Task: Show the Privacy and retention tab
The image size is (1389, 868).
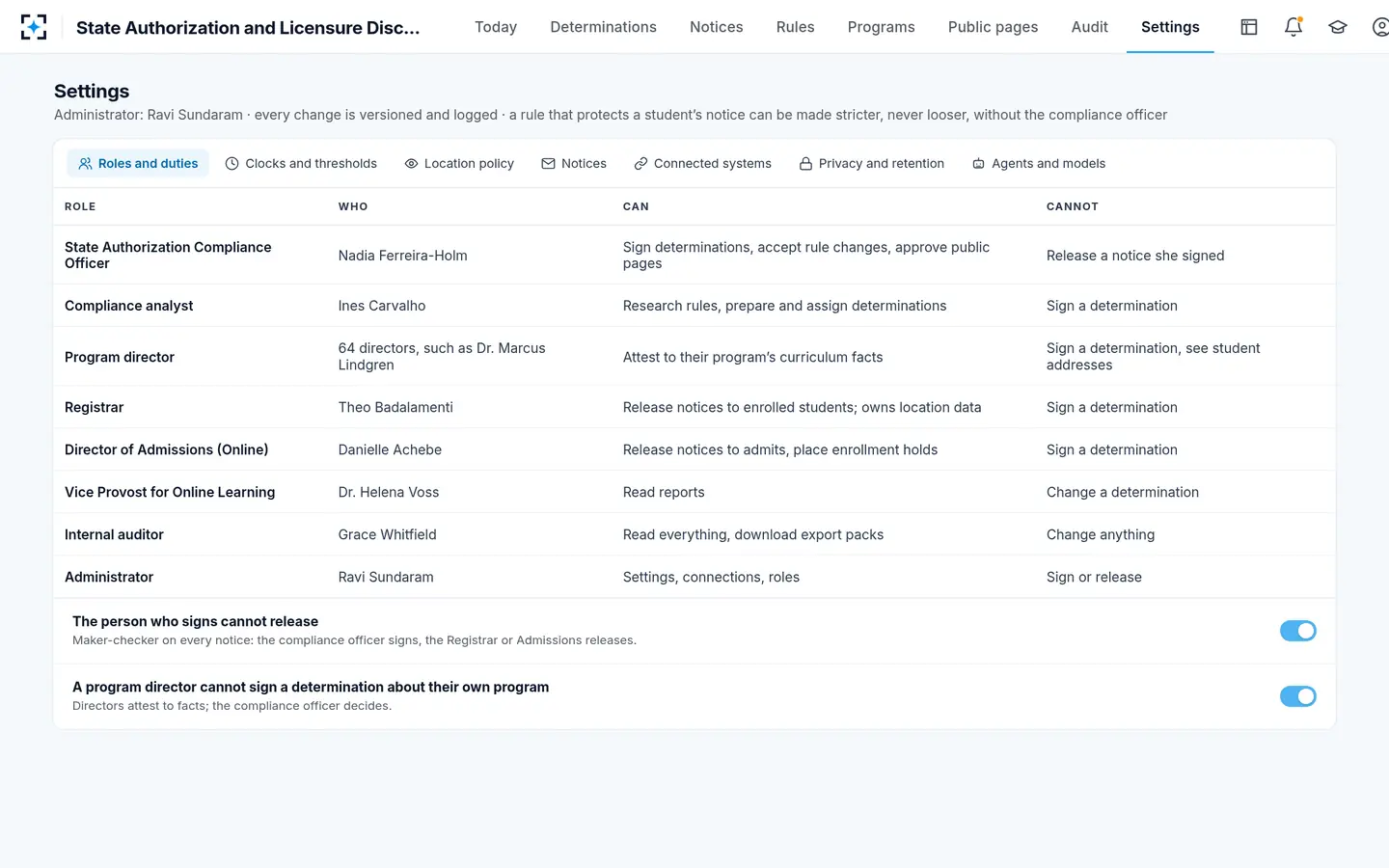Action: 872,164
